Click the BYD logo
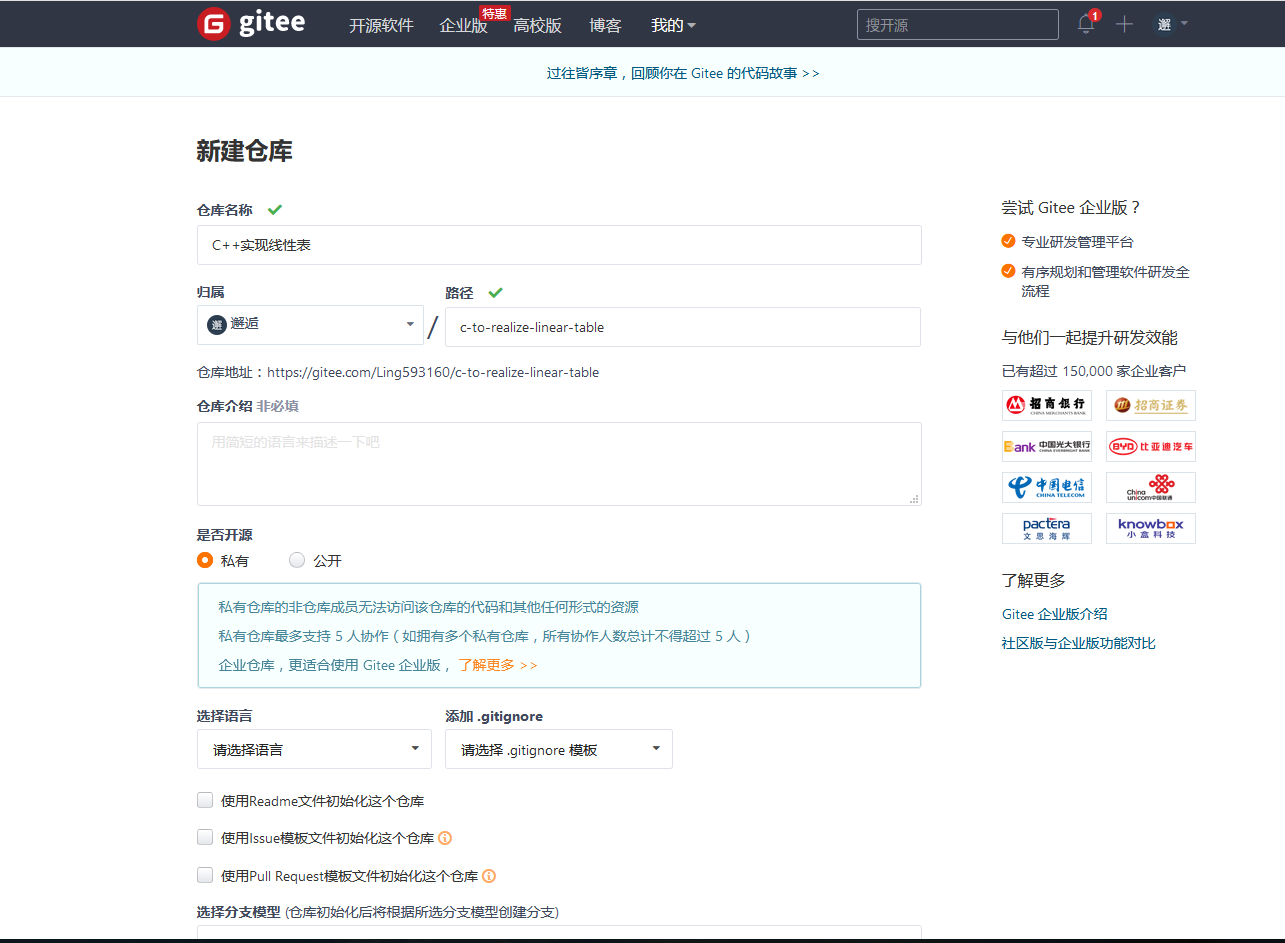Screen dimensions: 1285x943 tap(1151, 446)
